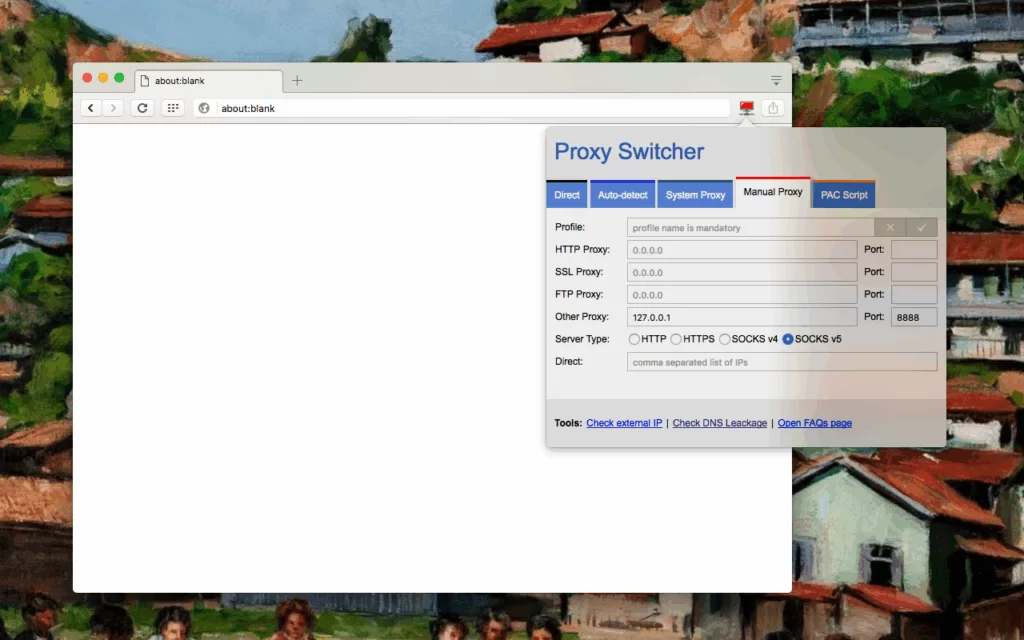Select the Direct proxy tab

pyautogui.click(x=566, y=194)
